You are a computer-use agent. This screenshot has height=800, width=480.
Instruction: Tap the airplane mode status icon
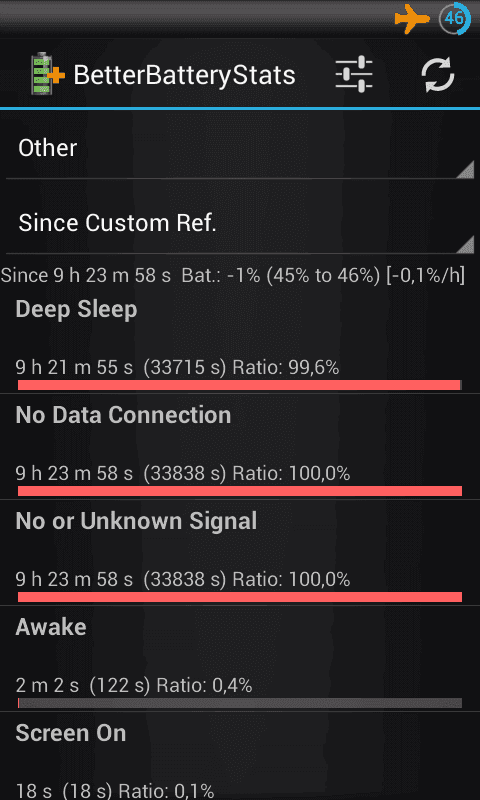click(412, 19)
